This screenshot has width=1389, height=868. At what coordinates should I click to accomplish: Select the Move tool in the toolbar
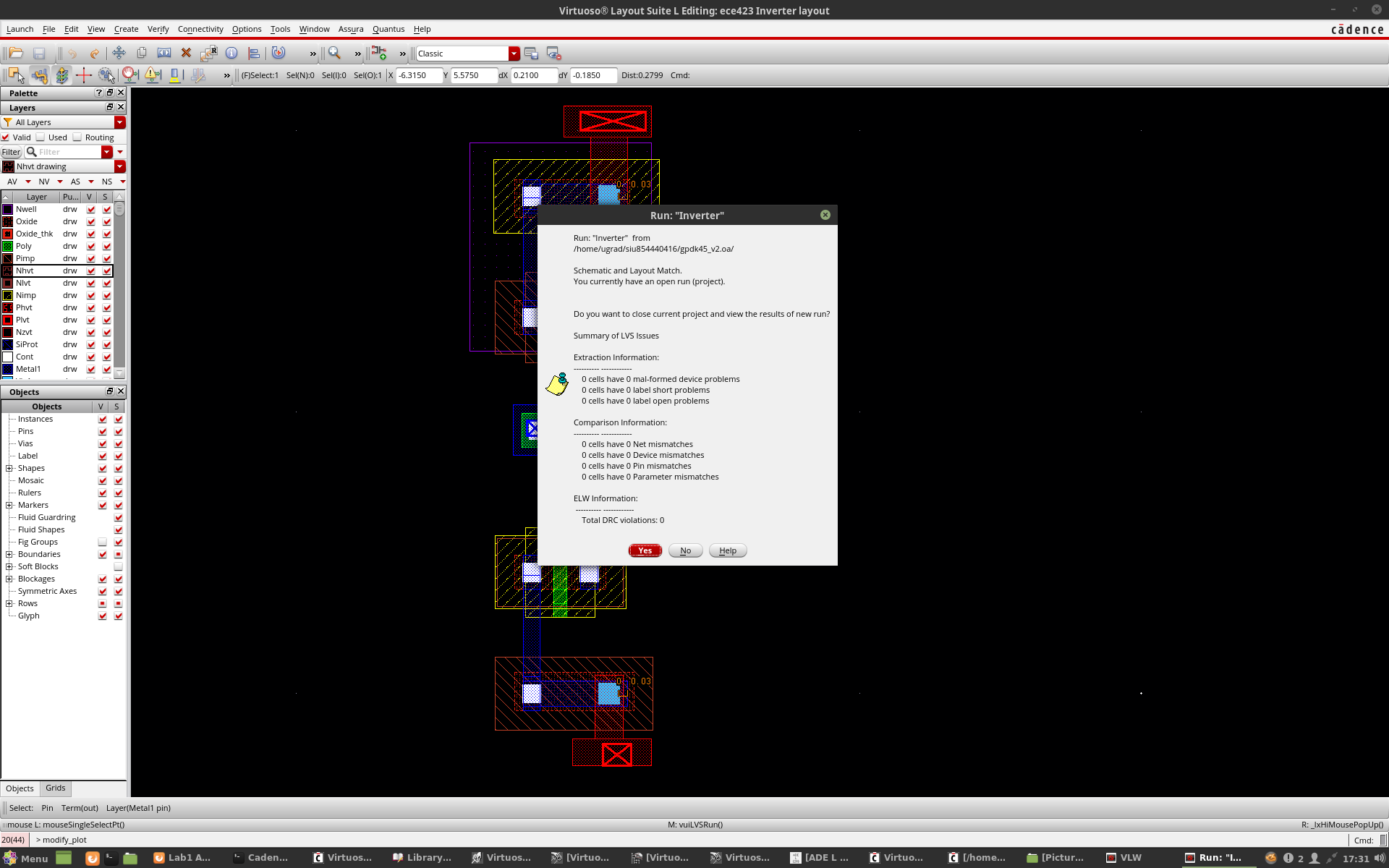tap(119, 53)
